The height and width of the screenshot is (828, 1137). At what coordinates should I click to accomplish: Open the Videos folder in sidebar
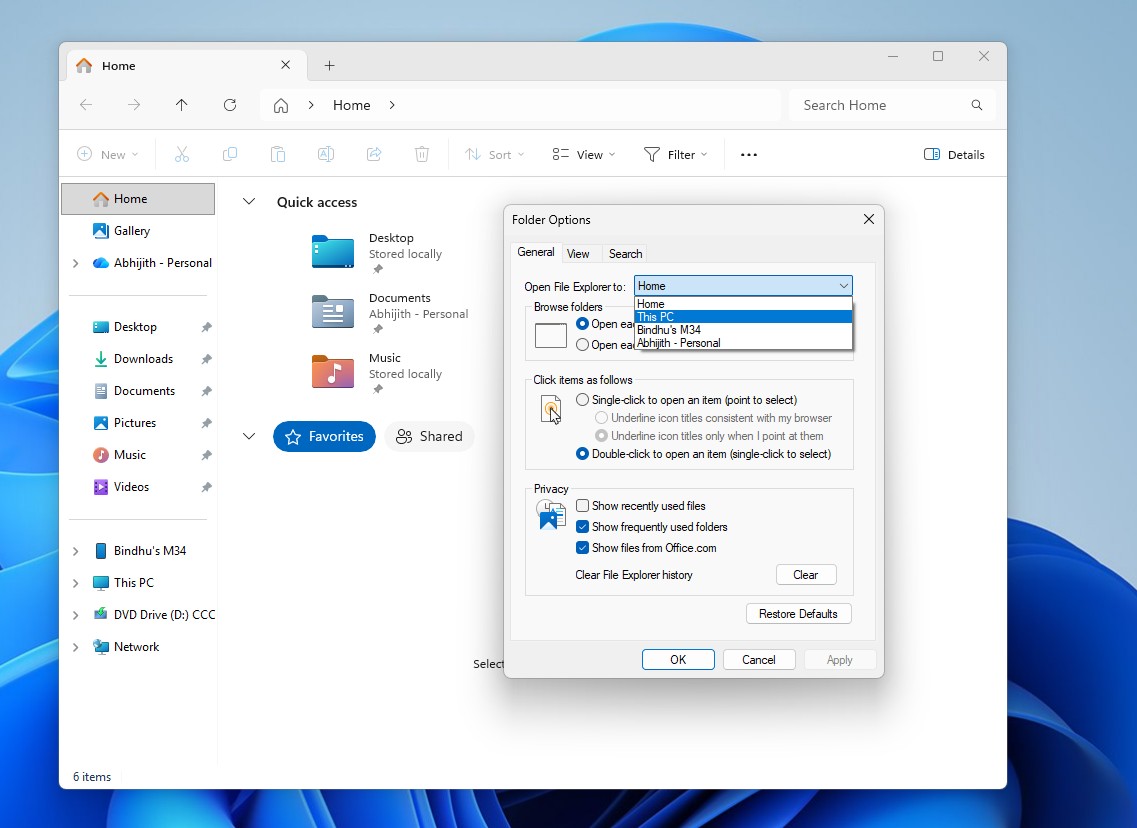131,487
